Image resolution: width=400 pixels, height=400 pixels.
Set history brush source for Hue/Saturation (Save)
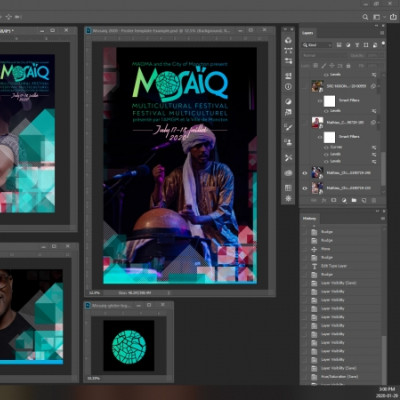(x=305, y=377)
